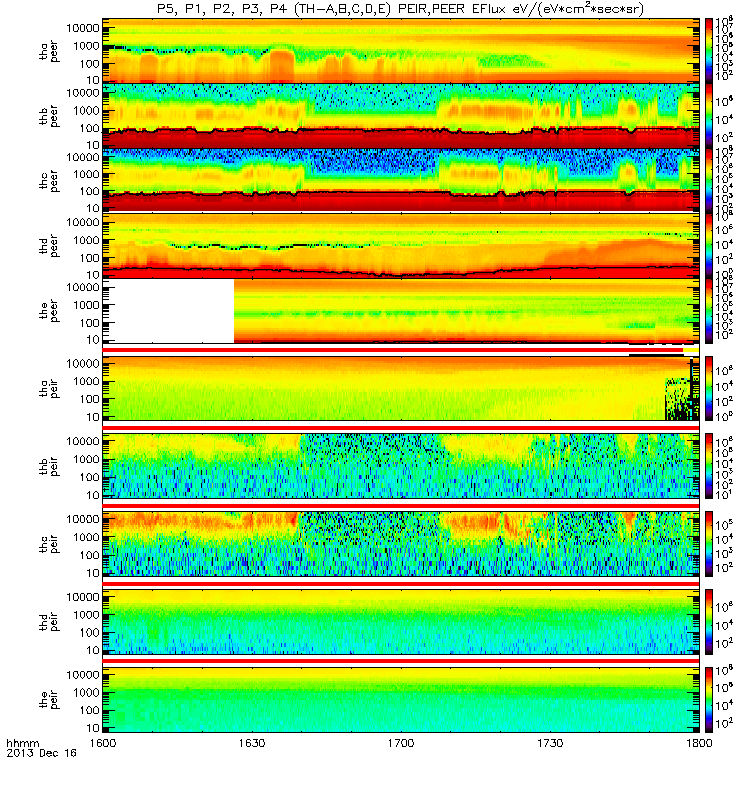Select the thb peer electron spectrogram panel

click(x=401, y=116)
